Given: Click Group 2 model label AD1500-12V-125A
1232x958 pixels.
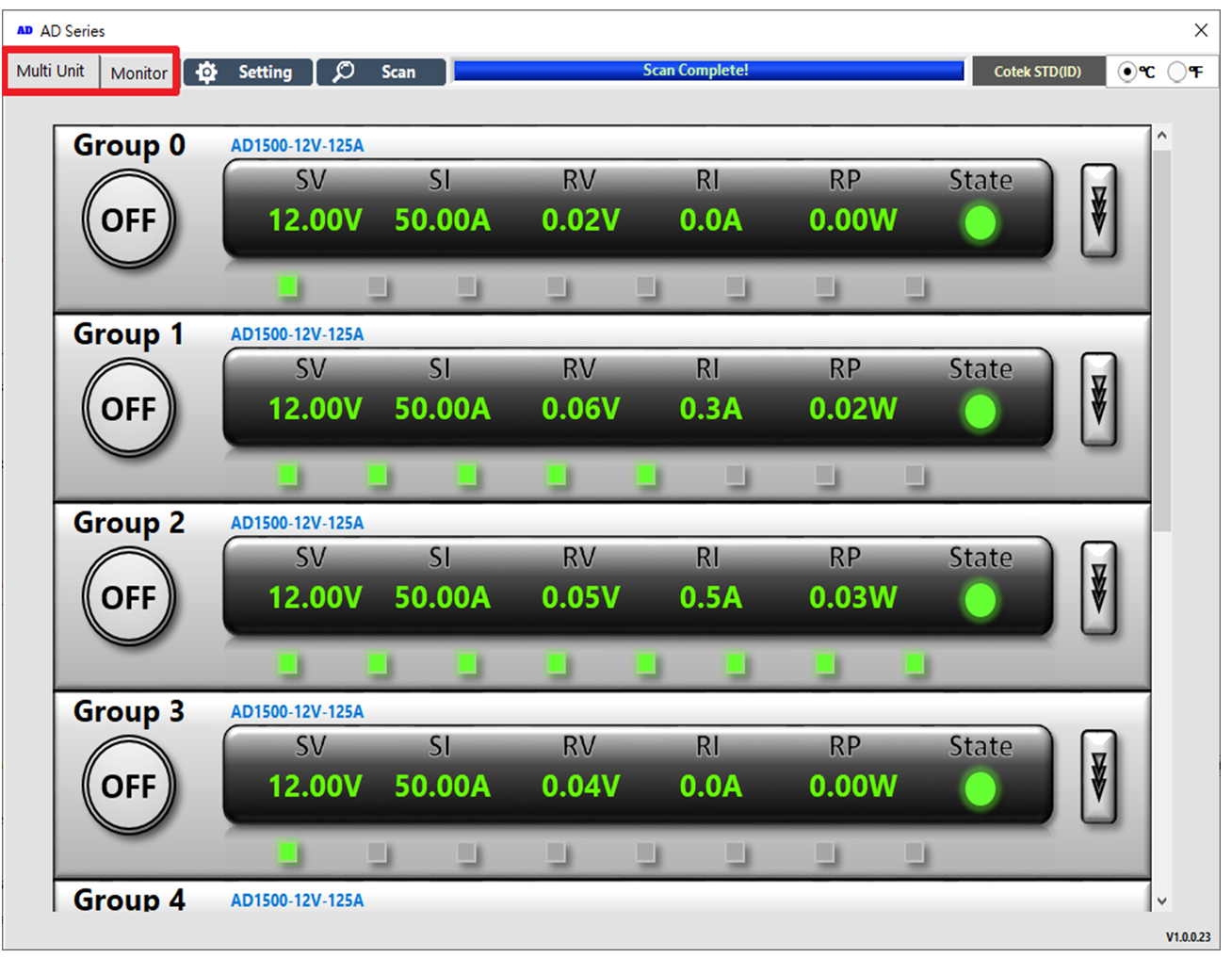Looking at the screenshot, I should [x=297, y=523].
